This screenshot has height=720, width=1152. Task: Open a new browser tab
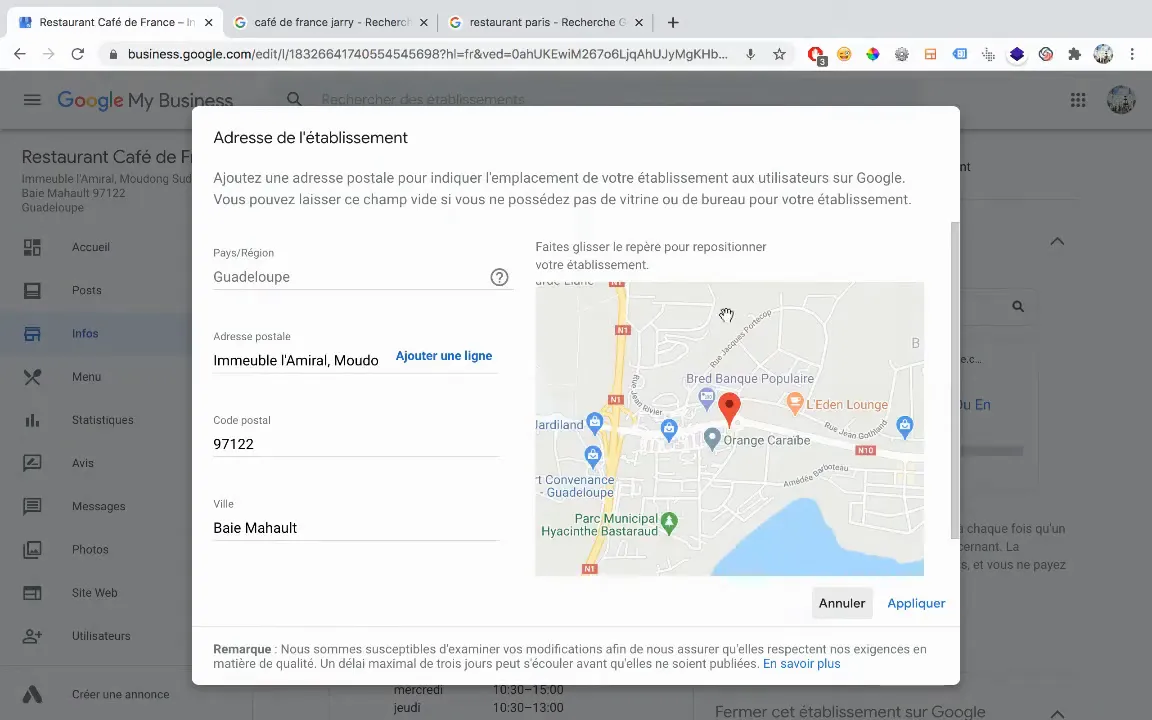pyautogui.click(x=673, y=22)
